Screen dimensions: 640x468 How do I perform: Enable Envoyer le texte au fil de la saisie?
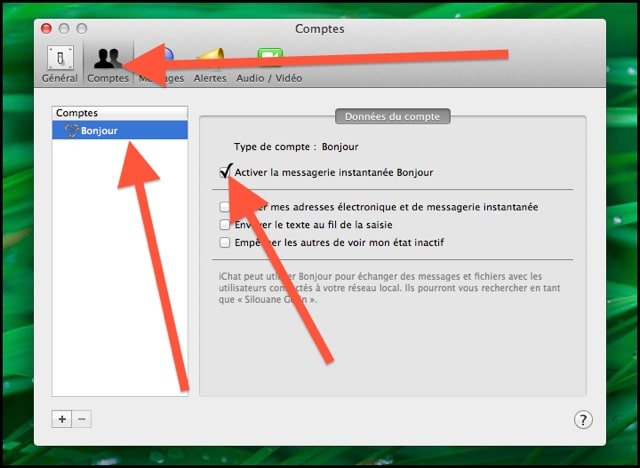click(225, 225)
